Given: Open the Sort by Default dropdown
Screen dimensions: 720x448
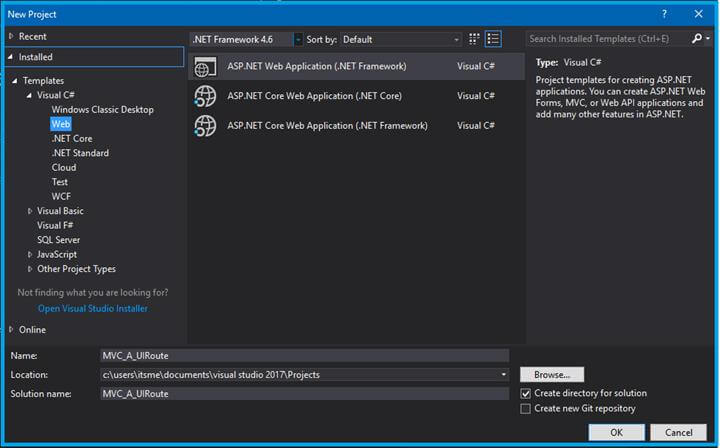Looking at the screenshot, I should [400, 39].
